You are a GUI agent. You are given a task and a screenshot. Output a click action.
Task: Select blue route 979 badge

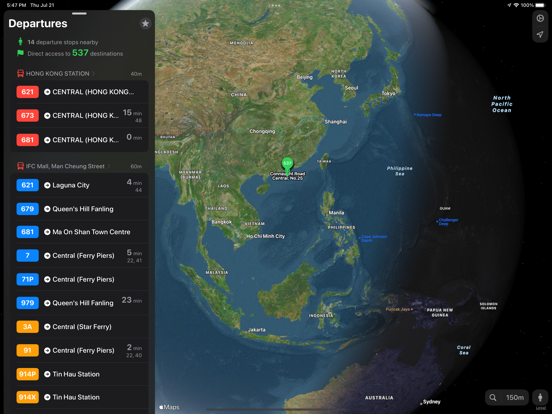27,303
